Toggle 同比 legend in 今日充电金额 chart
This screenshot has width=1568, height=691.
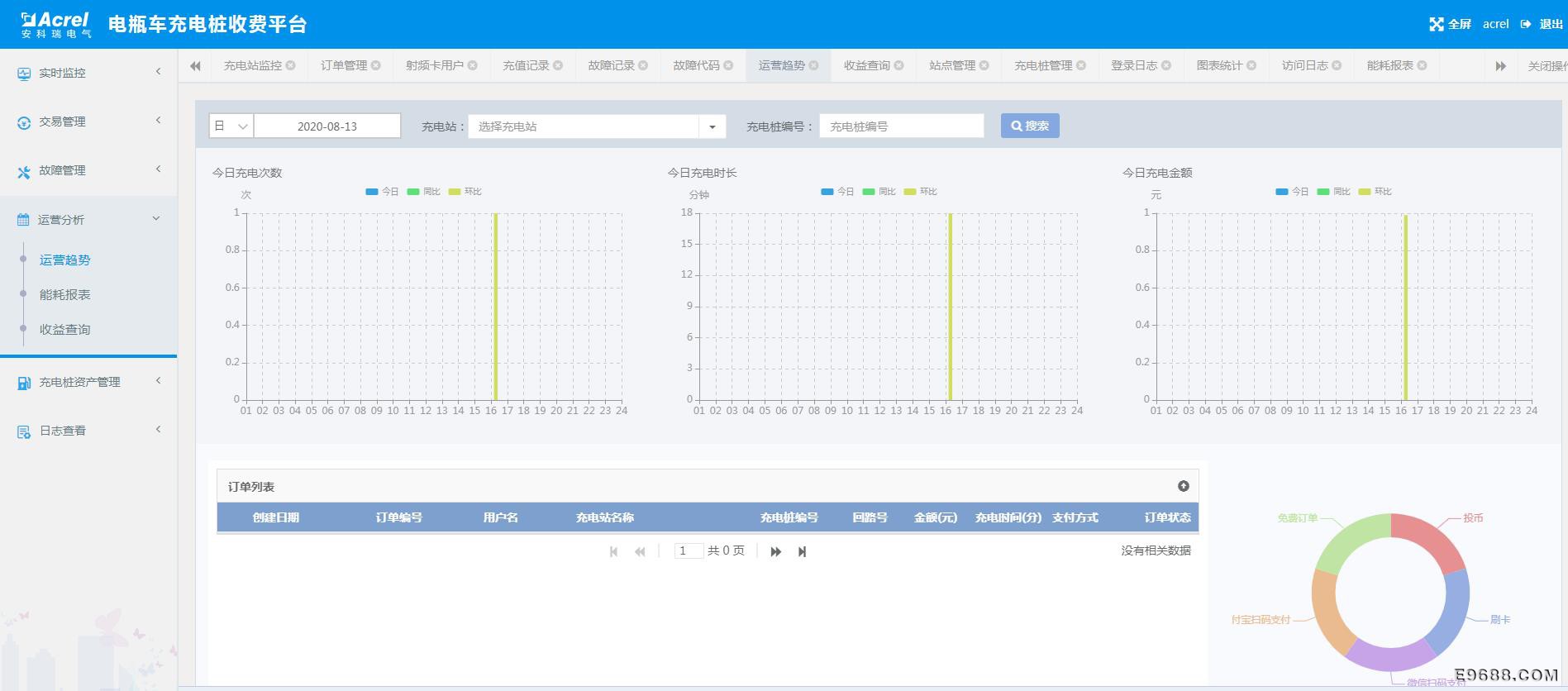[x=1333, y=192]
